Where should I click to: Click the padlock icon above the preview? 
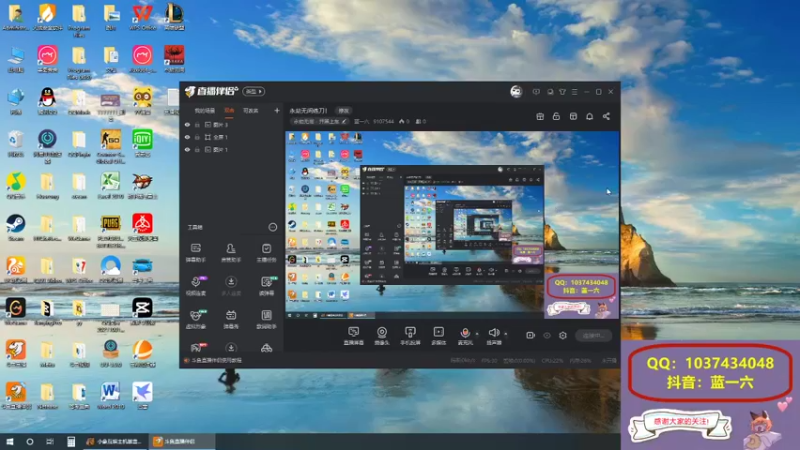(x=556, y=116)
